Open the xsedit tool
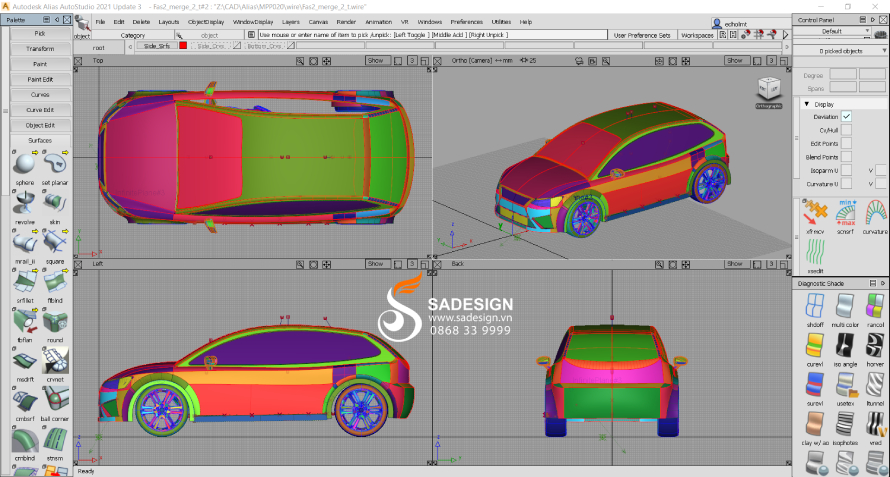 tap(815, 250)
